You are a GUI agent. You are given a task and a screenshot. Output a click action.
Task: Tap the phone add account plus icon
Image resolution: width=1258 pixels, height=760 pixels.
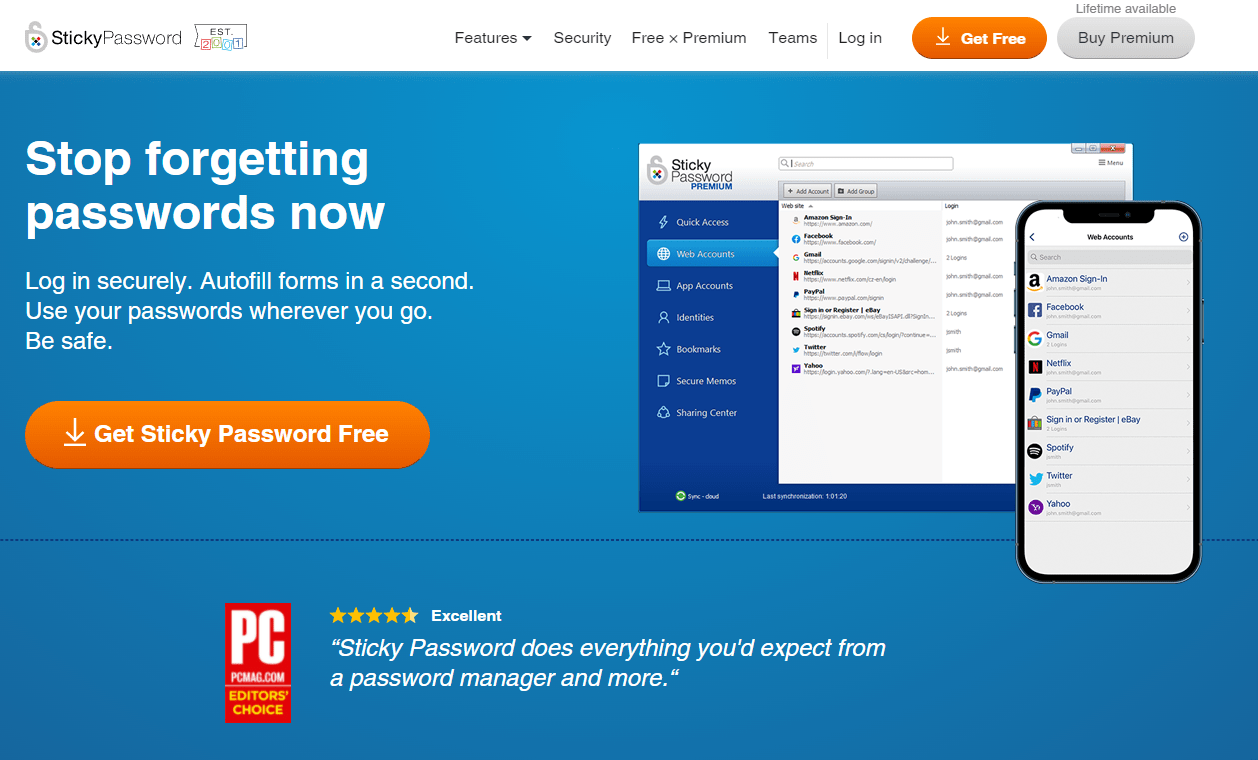click(x=1184, y=237)
